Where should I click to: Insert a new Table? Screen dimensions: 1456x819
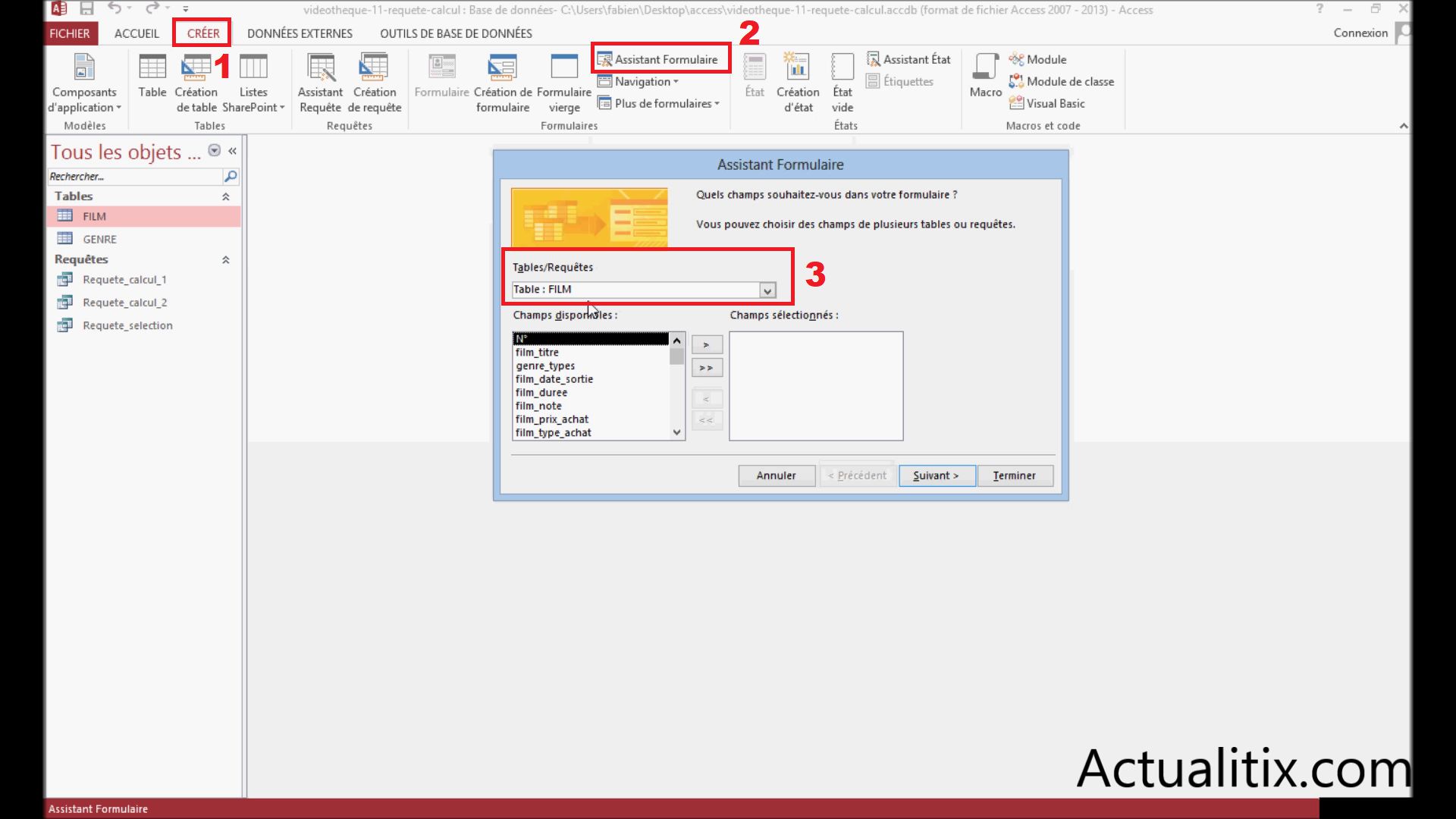[x=152, y=76]
